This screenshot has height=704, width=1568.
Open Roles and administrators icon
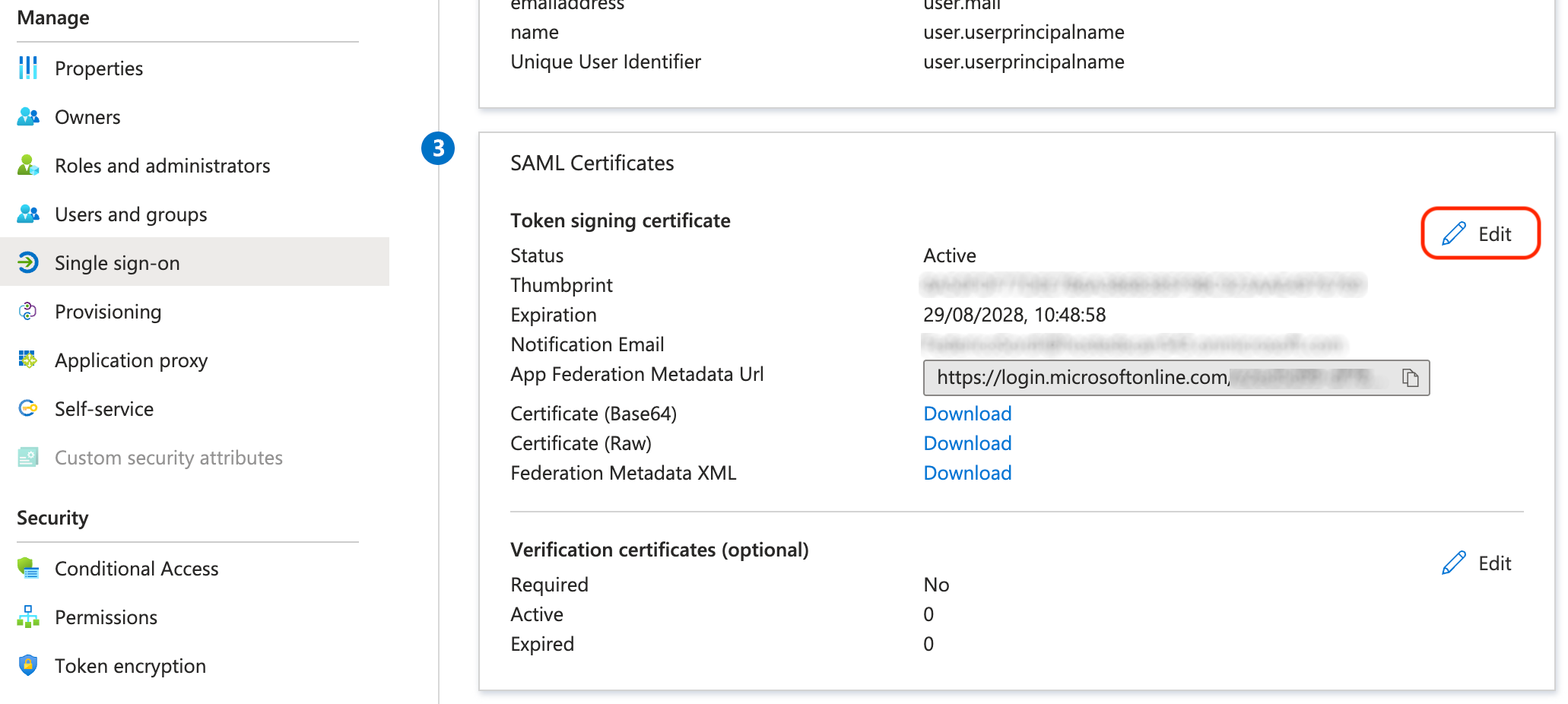click(x=28, y=166)
